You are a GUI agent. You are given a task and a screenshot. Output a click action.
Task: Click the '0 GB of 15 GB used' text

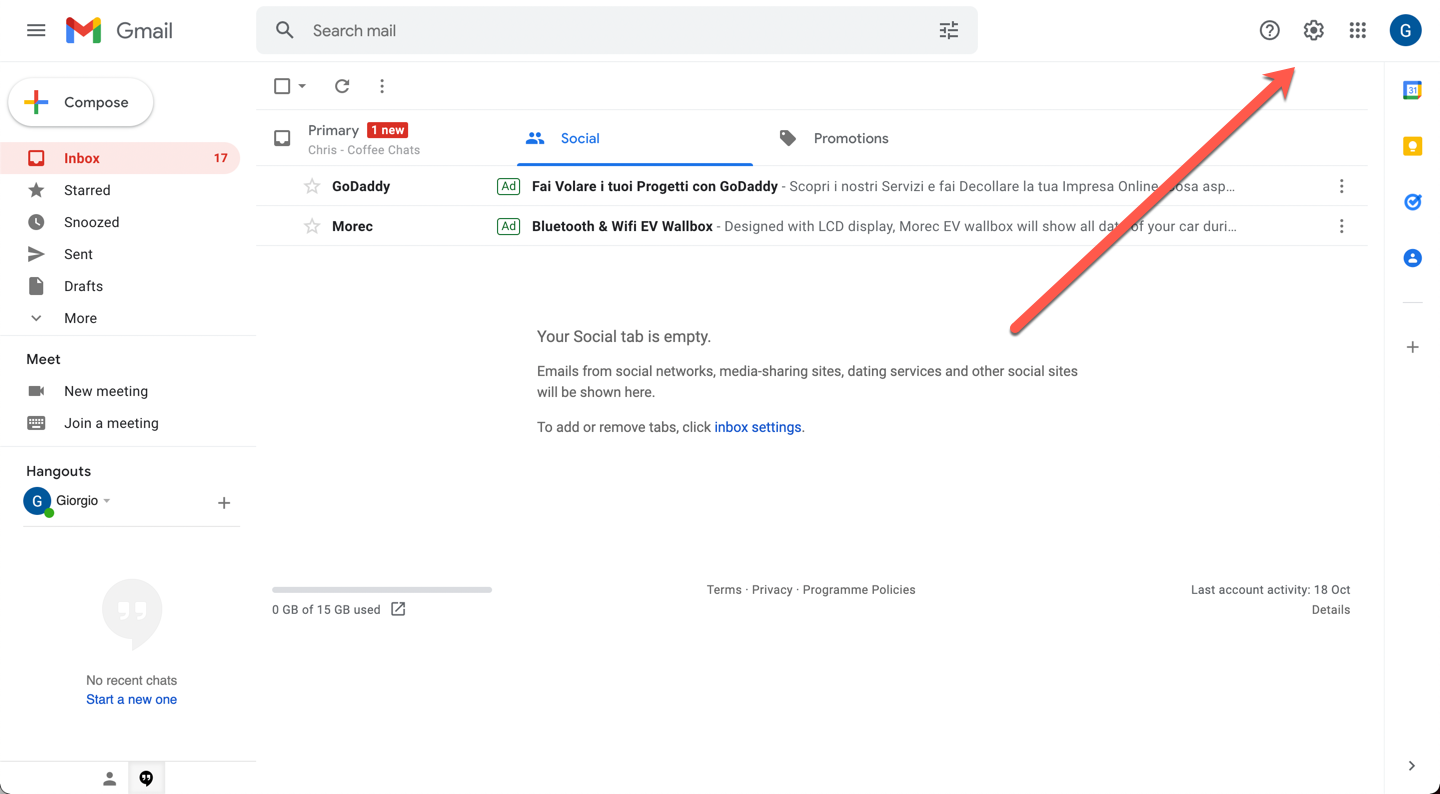click(x=326, y=610)
